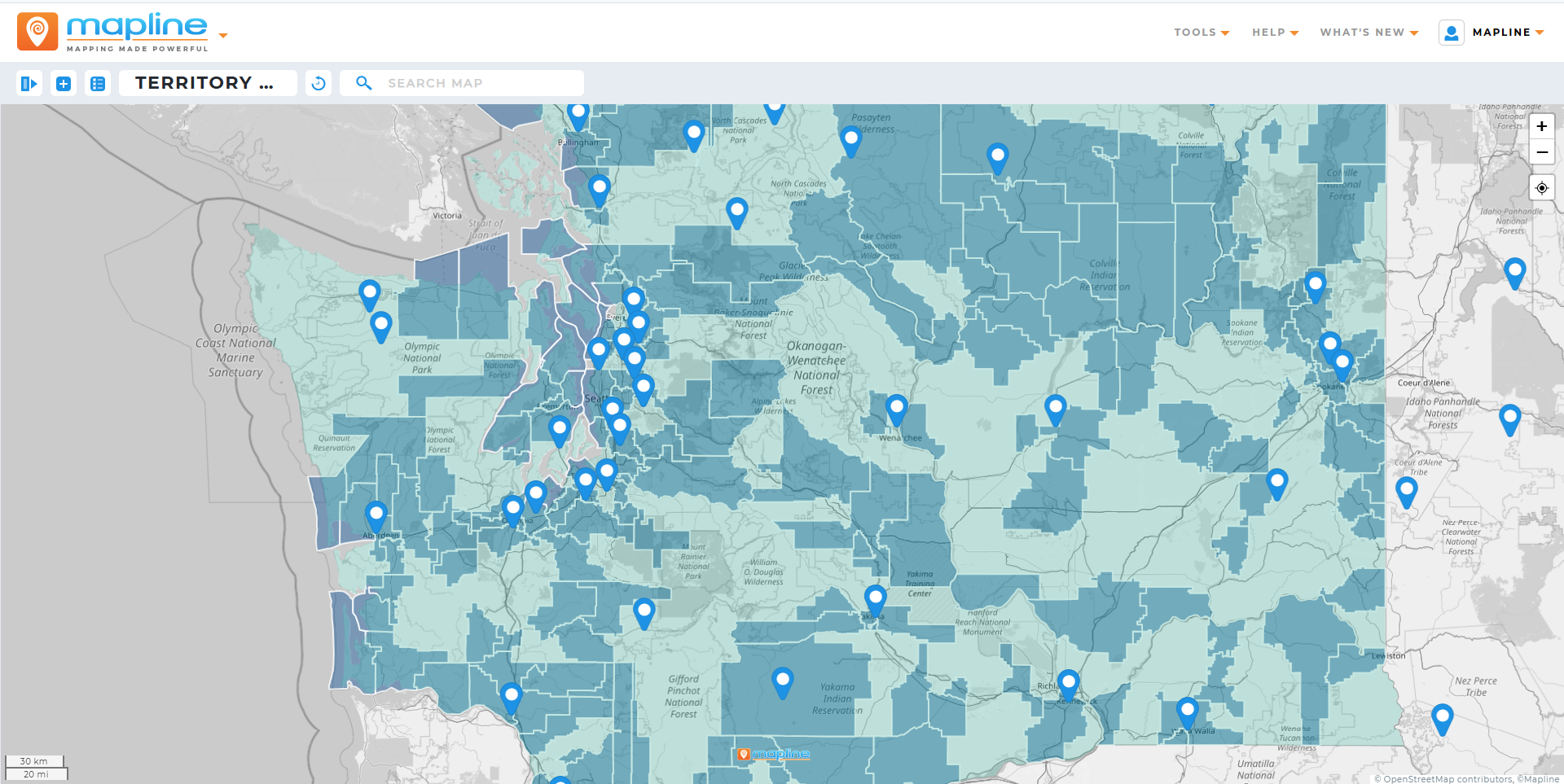Zoom in with the plus button

point(1542,126)
